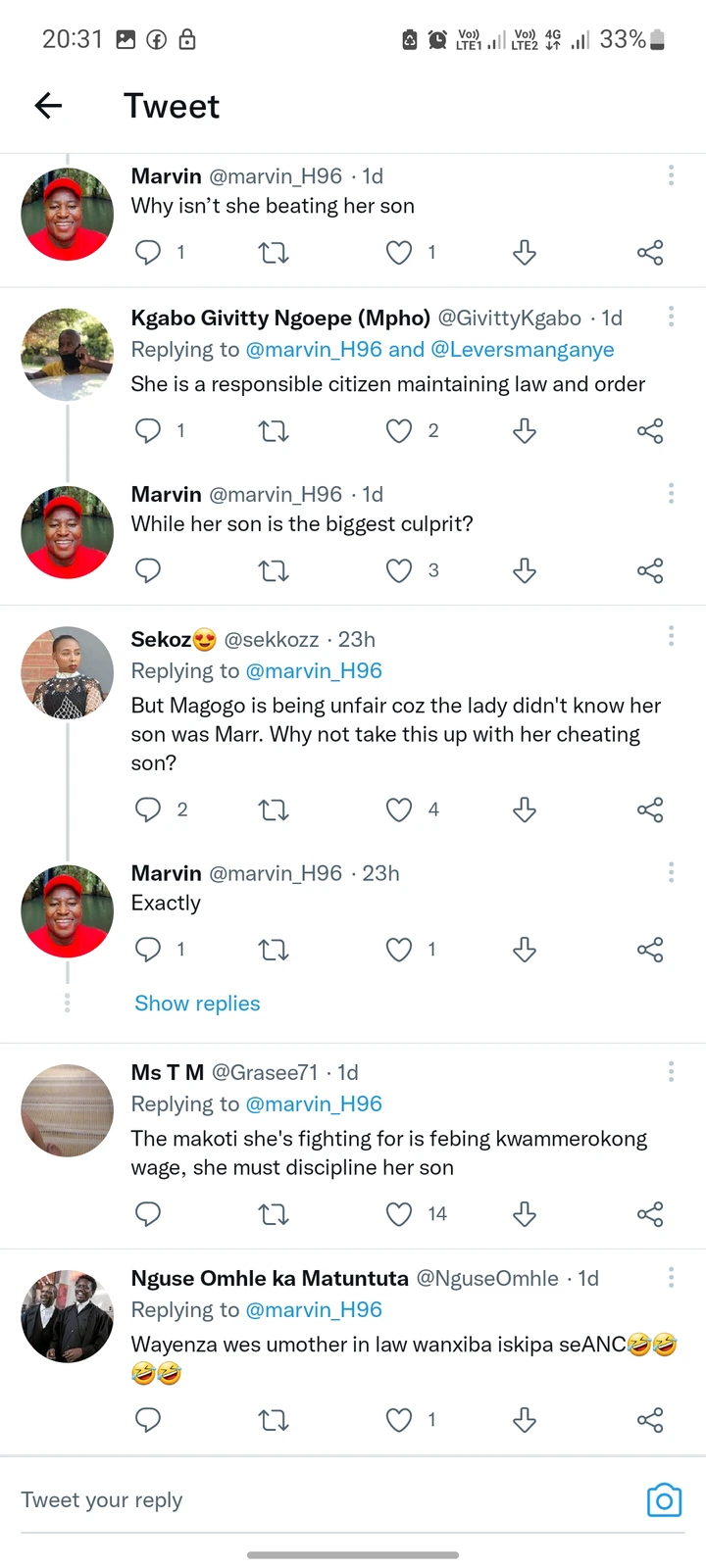Open the camera icon in reply bar
This screenshot has height=1568, width=706.
(x=664, y=1500)
